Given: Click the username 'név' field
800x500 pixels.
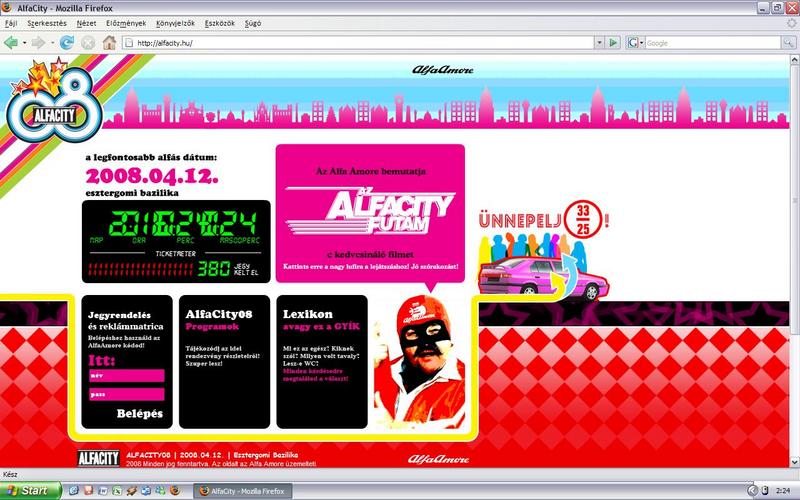Looking at the screenshot, I should click(127, 376).
